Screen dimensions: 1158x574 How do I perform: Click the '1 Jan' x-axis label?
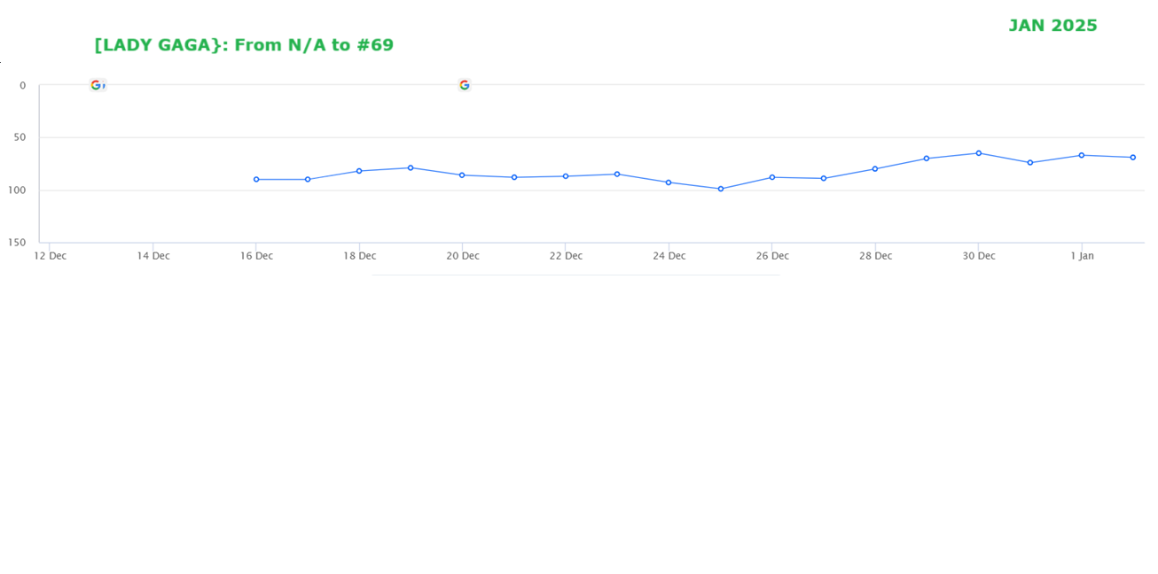[1082, 256]
